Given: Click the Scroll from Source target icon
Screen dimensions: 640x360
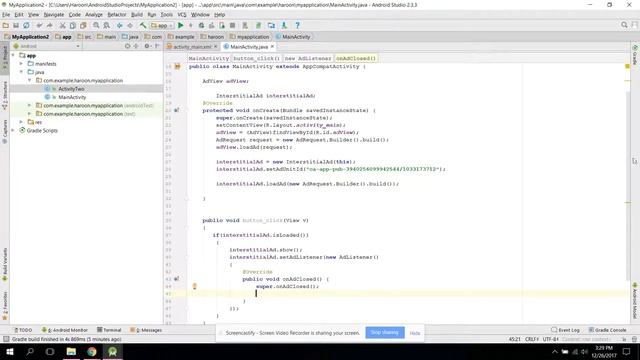Looking at the screenshot, I should click(127, 46).
